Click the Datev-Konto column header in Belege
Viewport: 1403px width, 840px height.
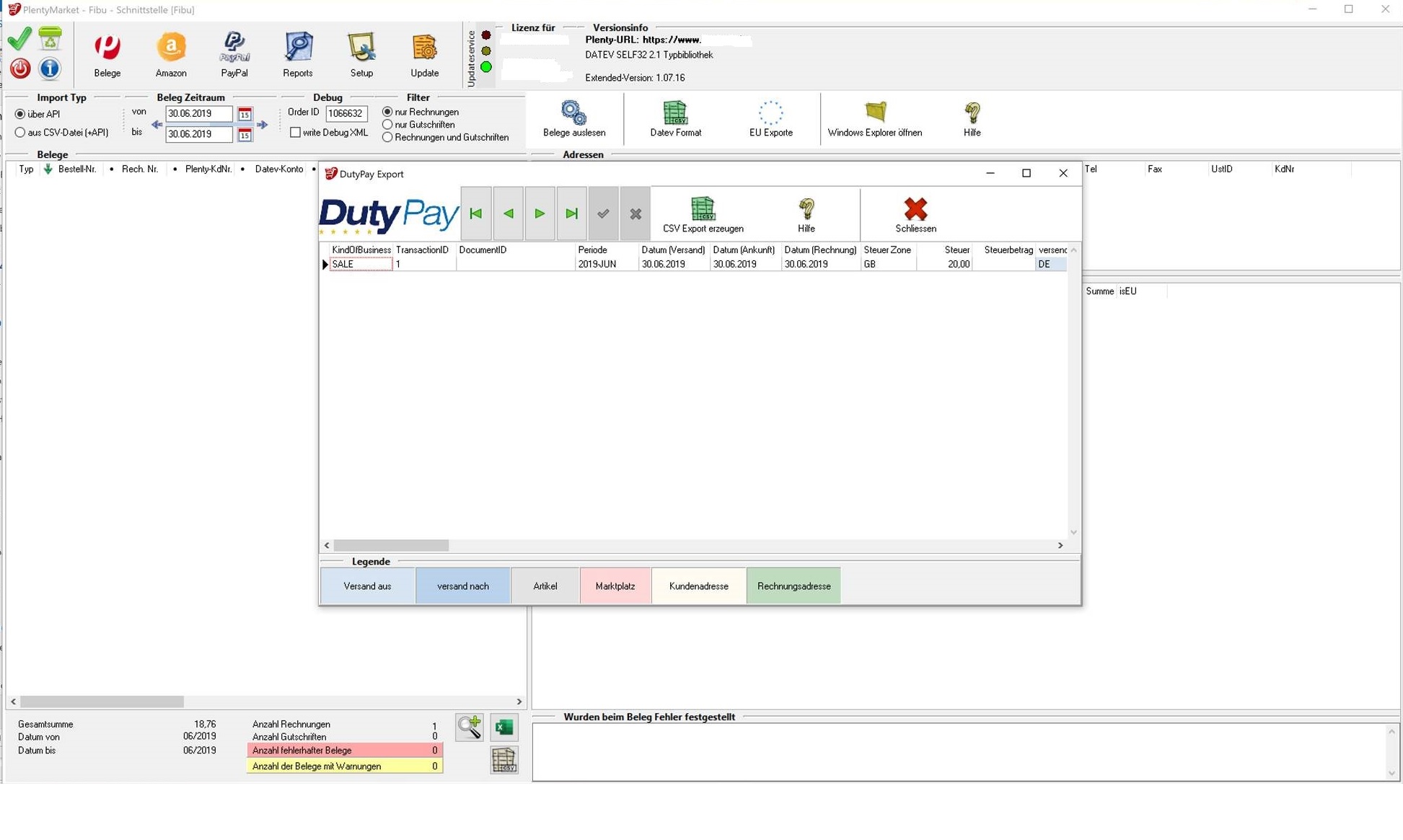[x=279, y=169]
